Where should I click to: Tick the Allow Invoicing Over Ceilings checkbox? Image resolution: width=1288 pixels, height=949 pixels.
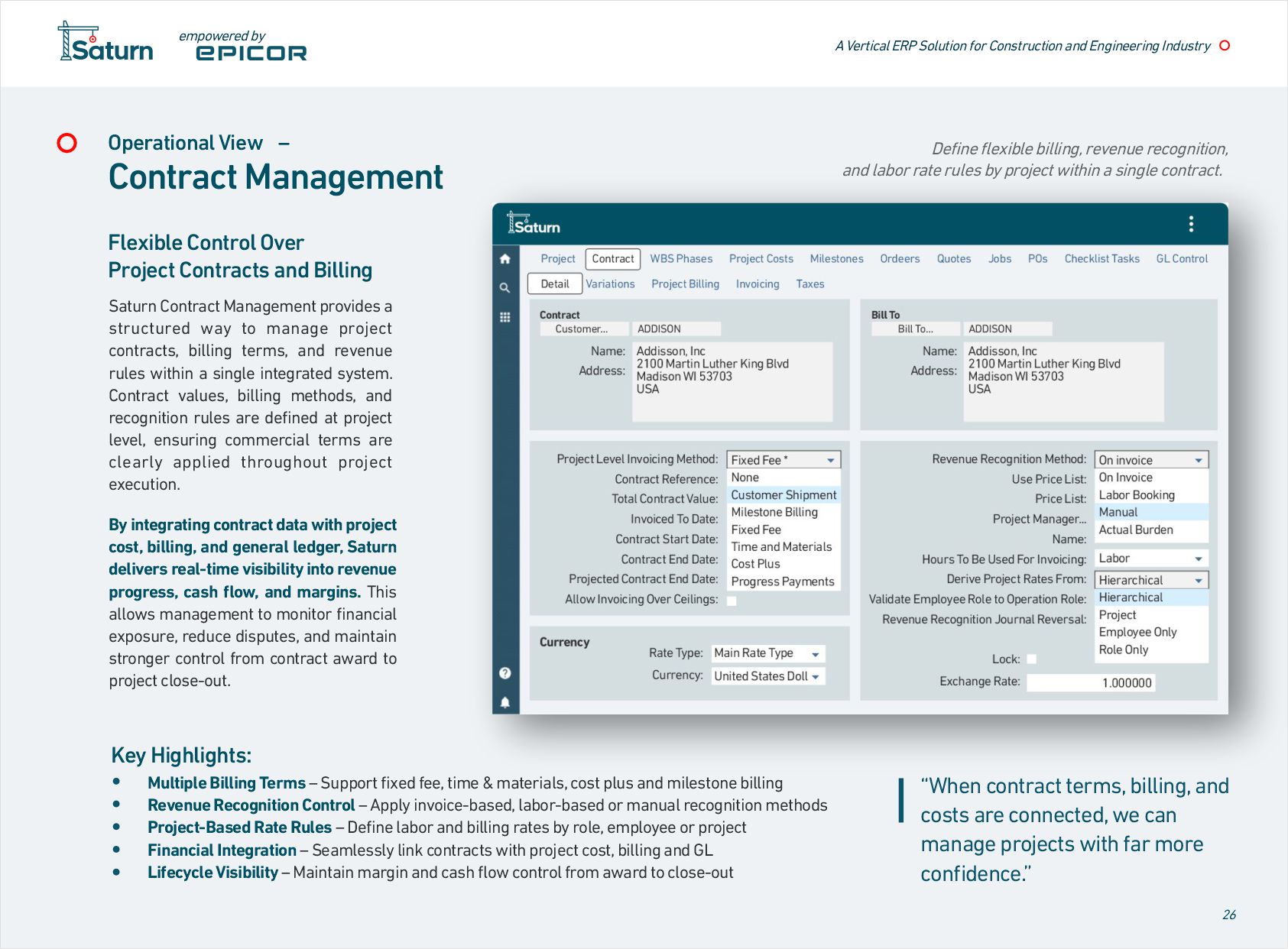[x=732, y=601]
